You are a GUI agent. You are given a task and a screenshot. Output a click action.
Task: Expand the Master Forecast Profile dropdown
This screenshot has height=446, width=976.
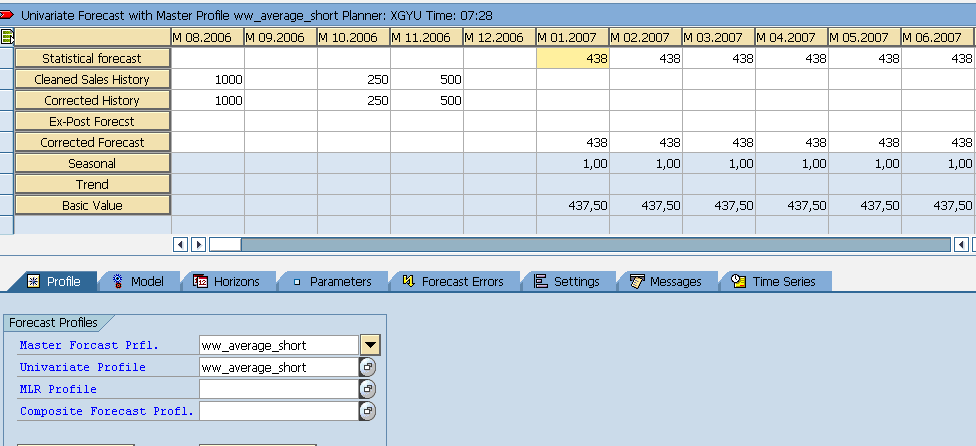coord(370,345)
